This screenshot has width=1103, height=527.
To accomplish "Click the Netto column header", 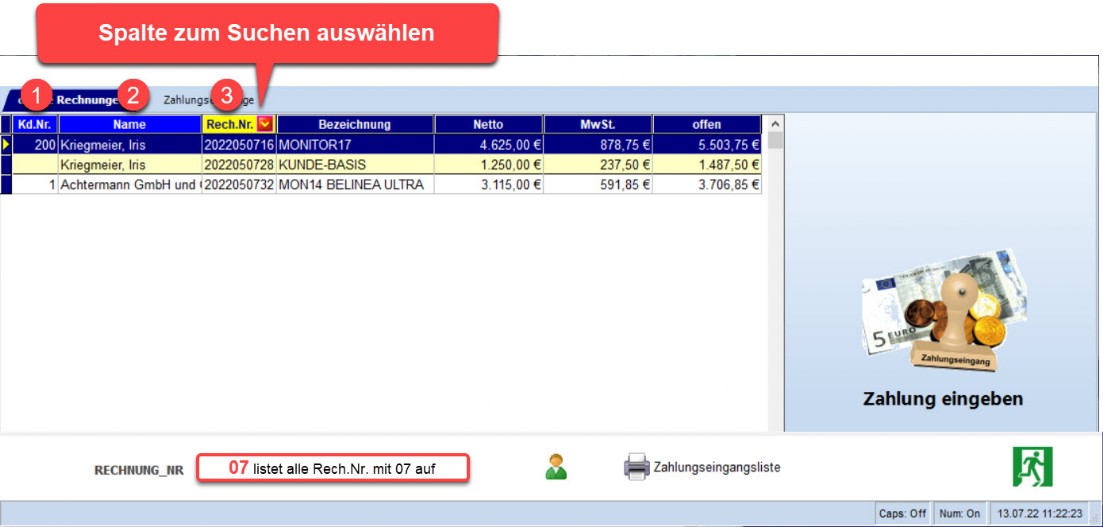I will (488, 124).
